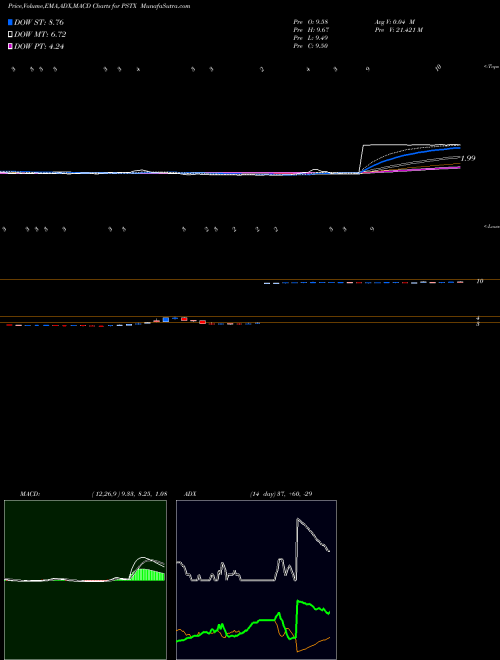Screen dimensions: 500x660
Task: Click the 'Pre O: 9.58' value
Action: click(x=311, y=22)
